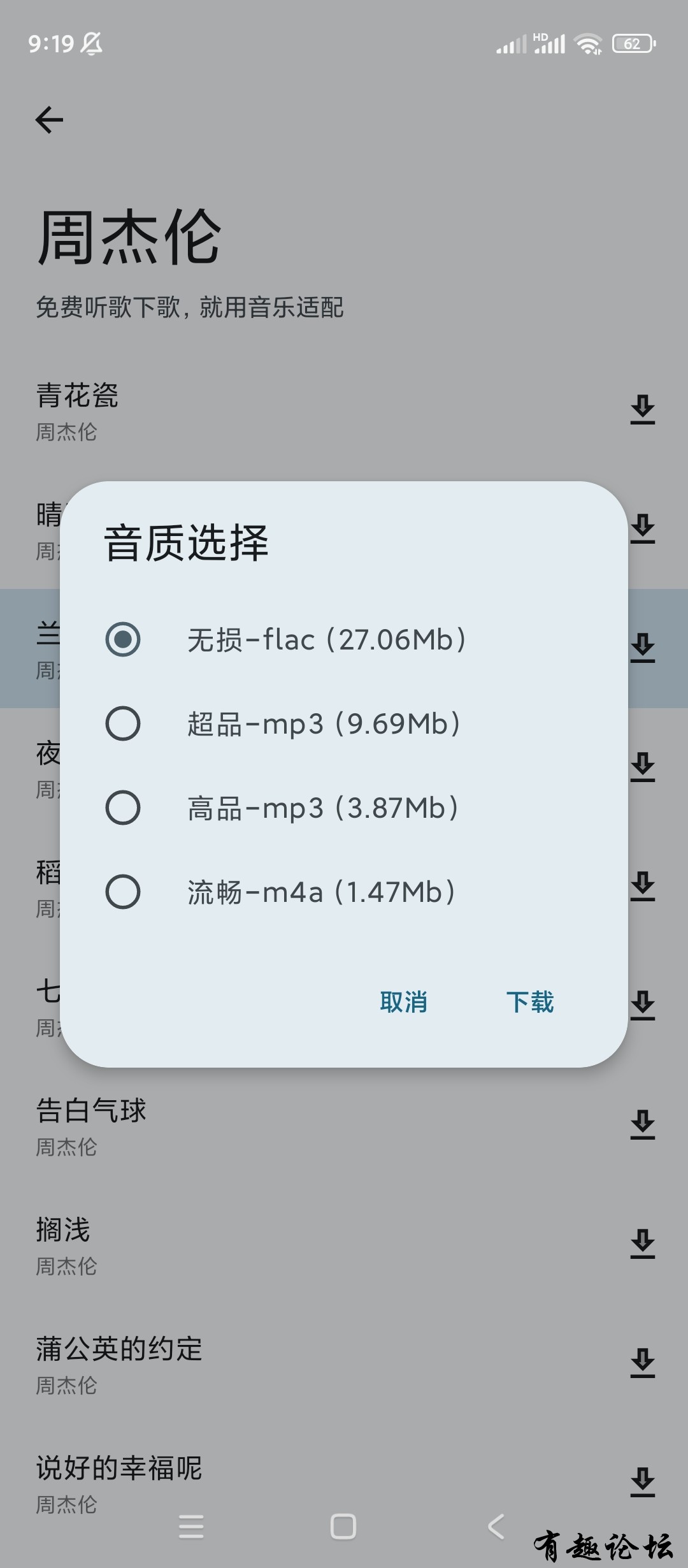The image size is (688, 1568).
Task: Select 超品-mp3 9.69Mb radio option
Action: coord(123,723)
